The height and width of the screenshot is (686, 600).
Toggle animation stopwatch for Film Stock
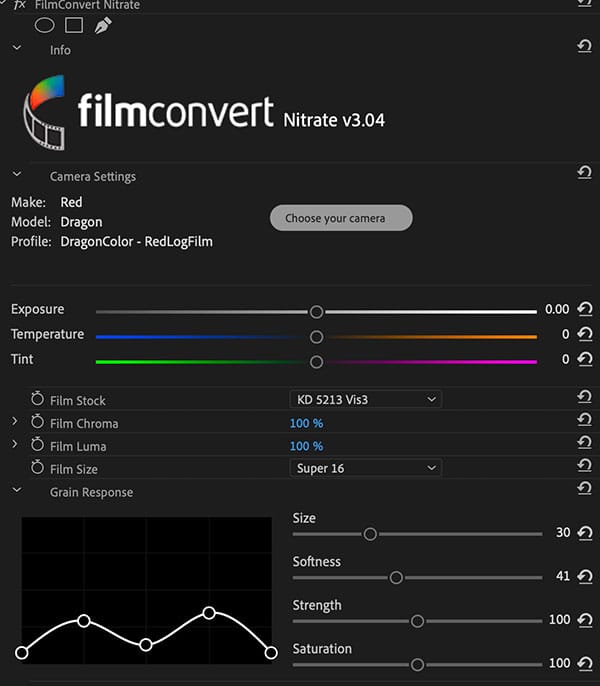[x=38, y=399]
